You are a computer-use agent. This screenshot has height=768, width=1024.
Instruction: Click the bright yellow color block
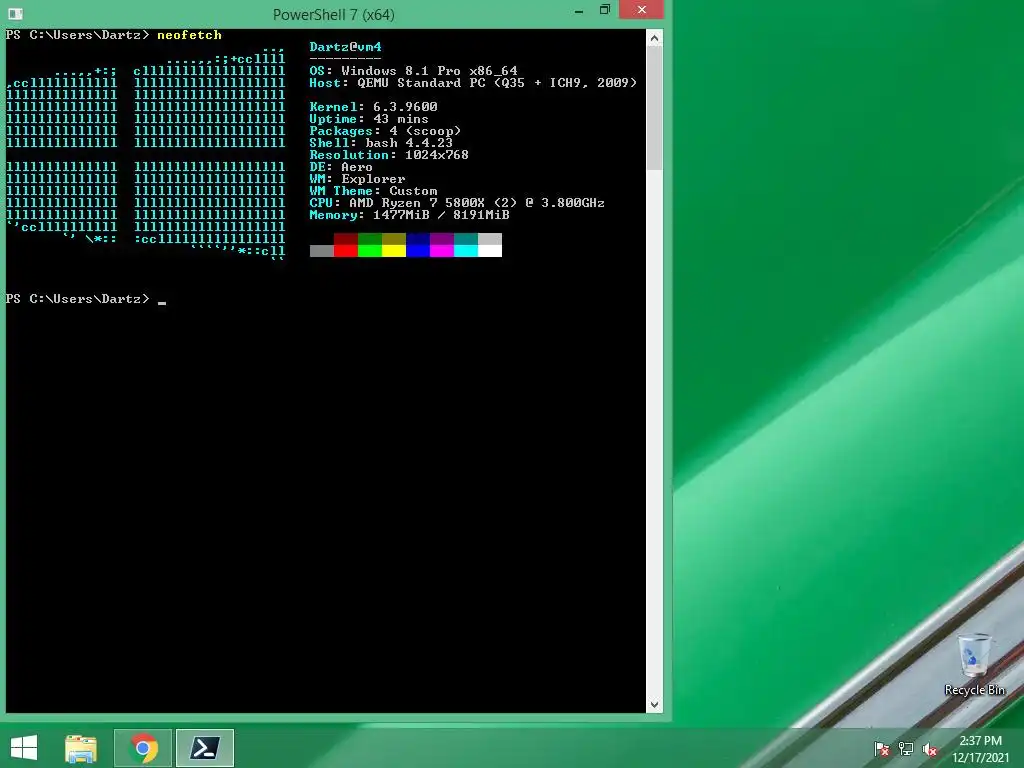[394, 251]
